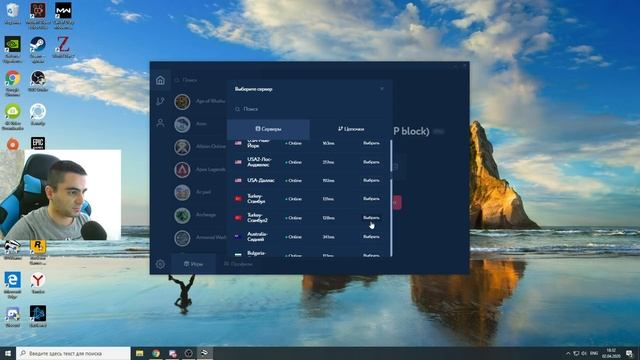Click the US flag beside USA-Даллас
Viewport: 640px width, 360px height.
238,180
